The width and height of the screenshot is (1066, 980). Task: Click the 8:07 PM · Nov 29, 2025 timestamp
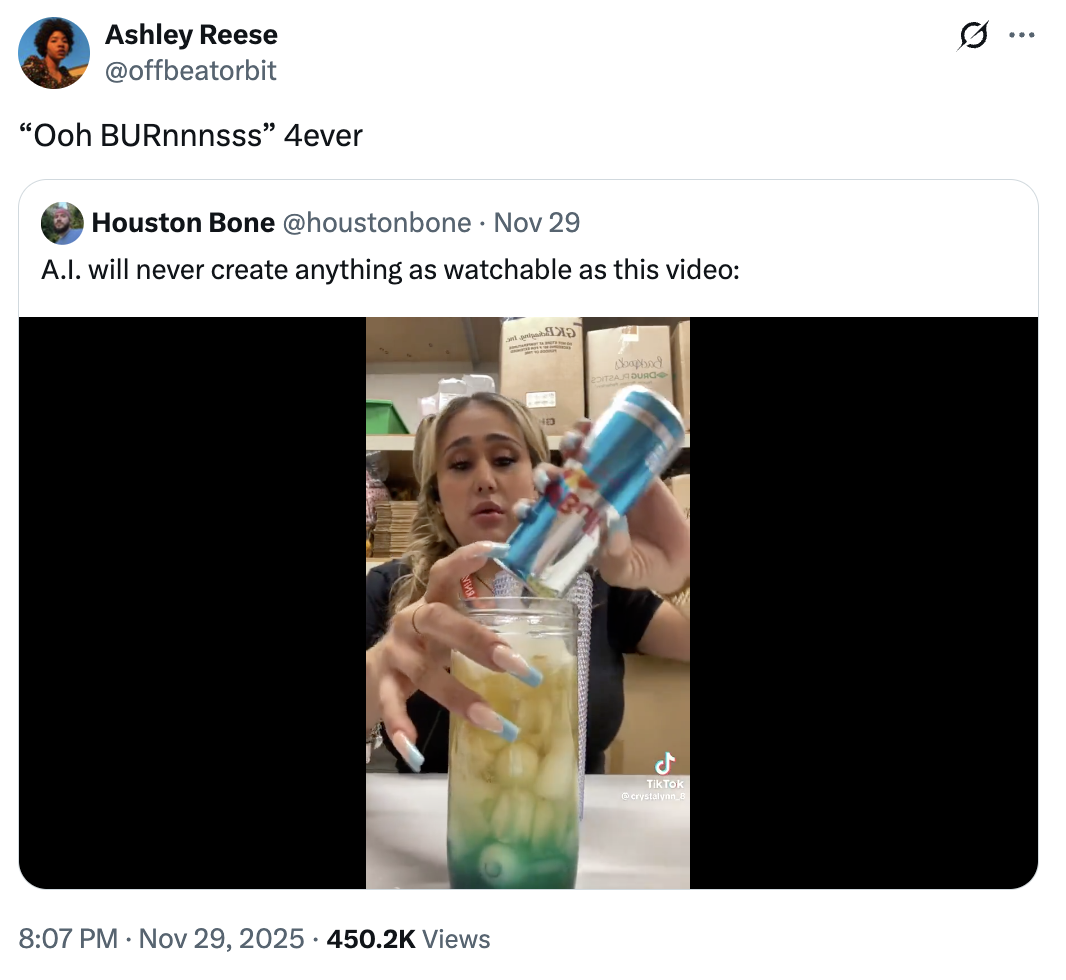[x=161, y=939]
